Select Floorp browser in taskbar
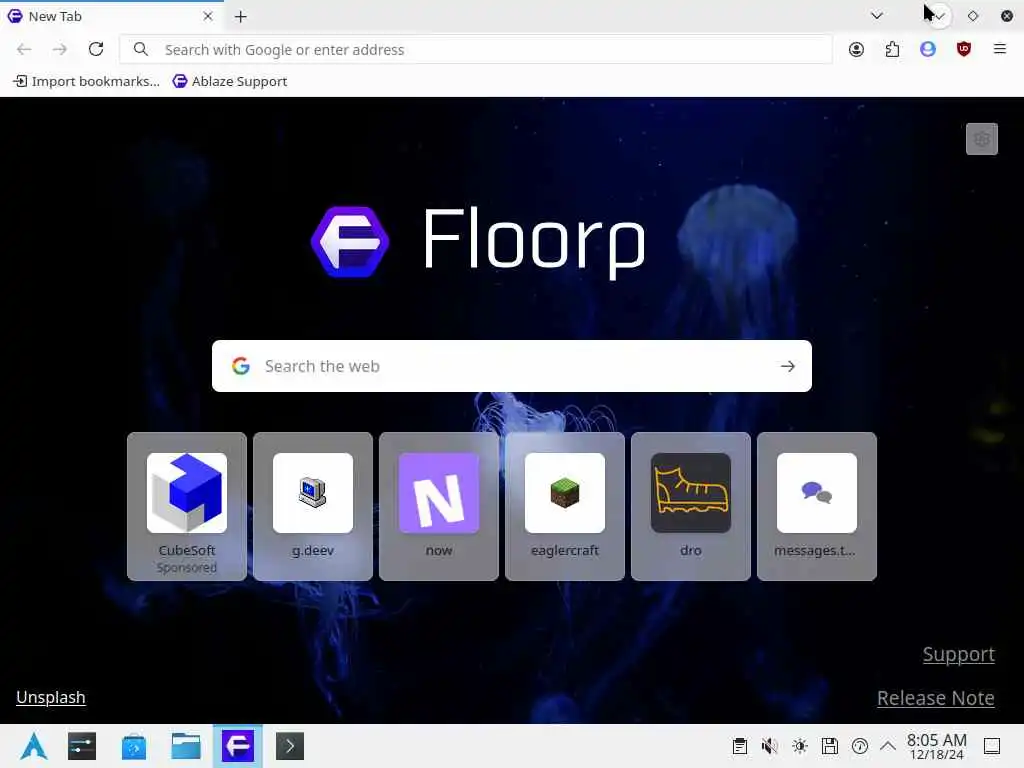Viewport: 1024px width, 768px height. click(238, 746)
